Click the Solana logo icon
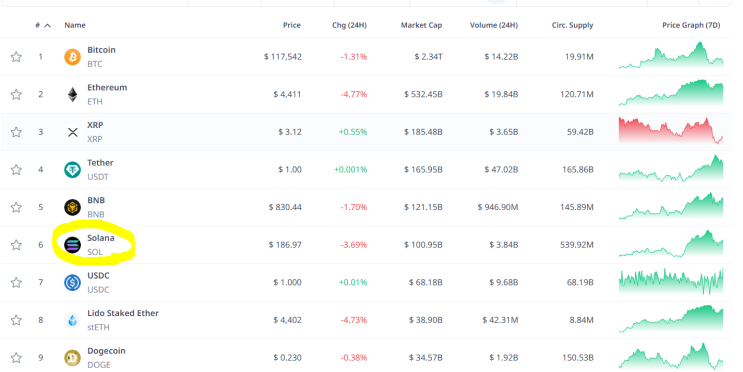 pos(72,245)
